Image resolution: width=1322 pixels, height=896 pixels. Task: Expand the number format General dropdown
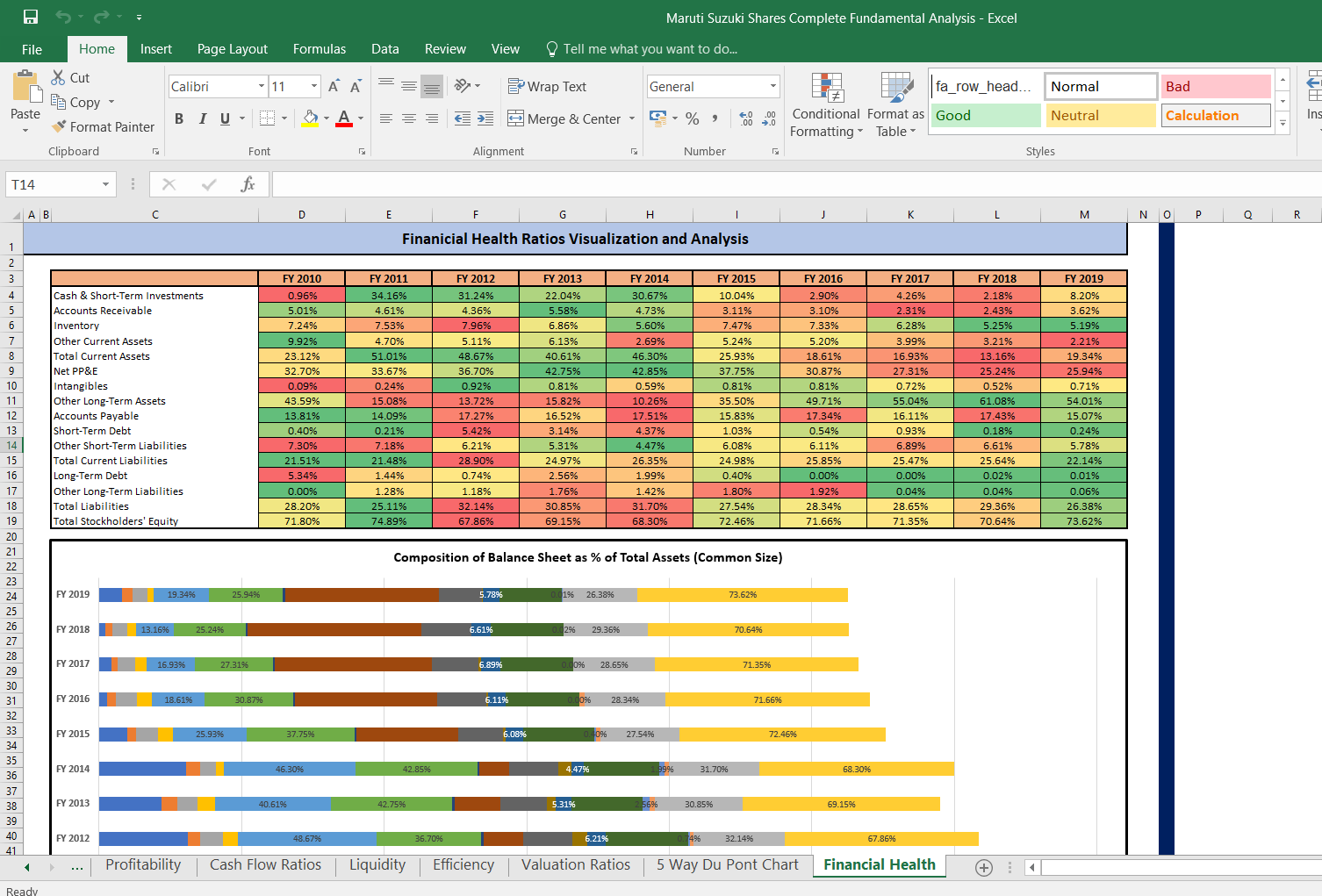coord(773,86)
